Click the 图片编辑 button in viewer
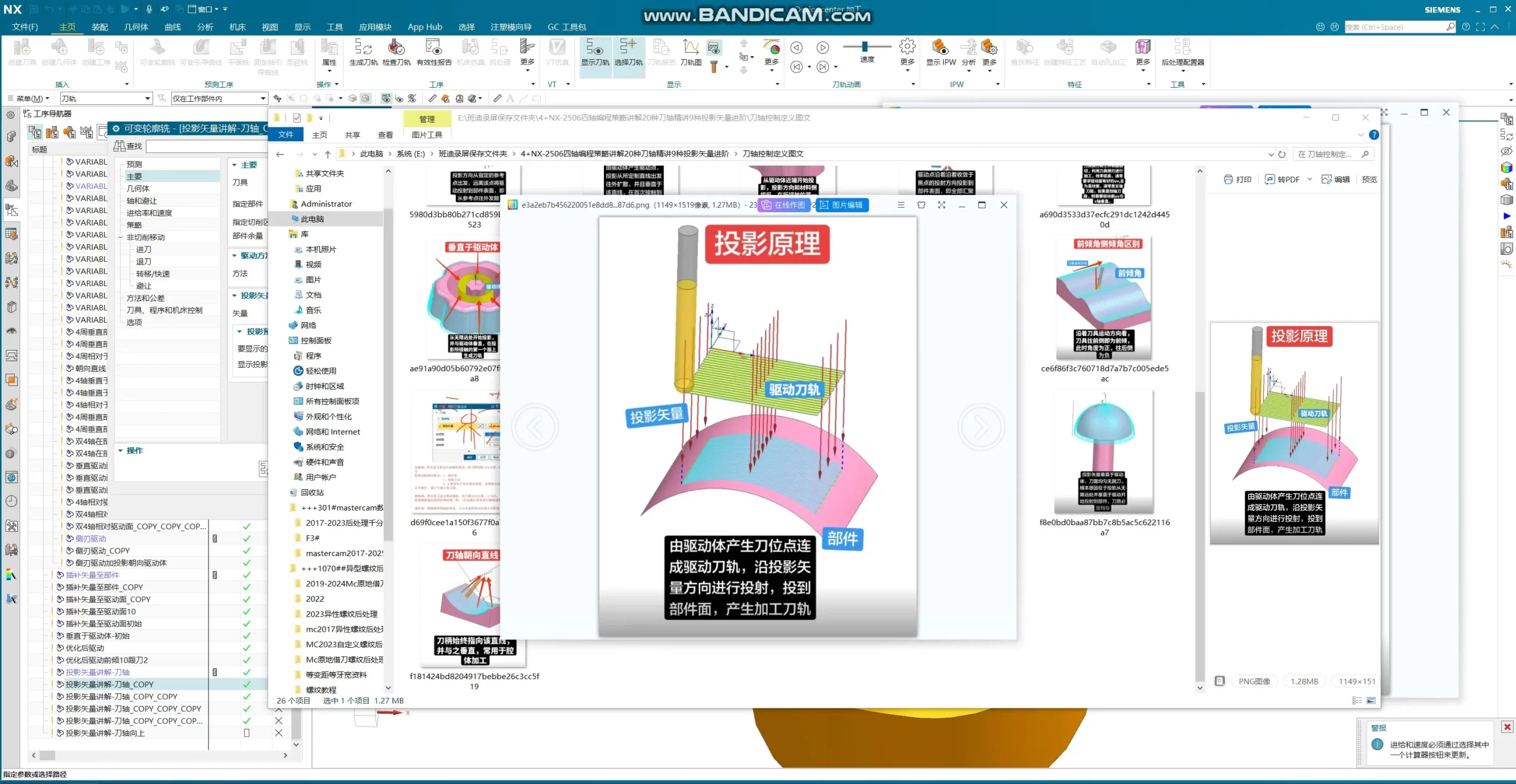 [841, 205]
